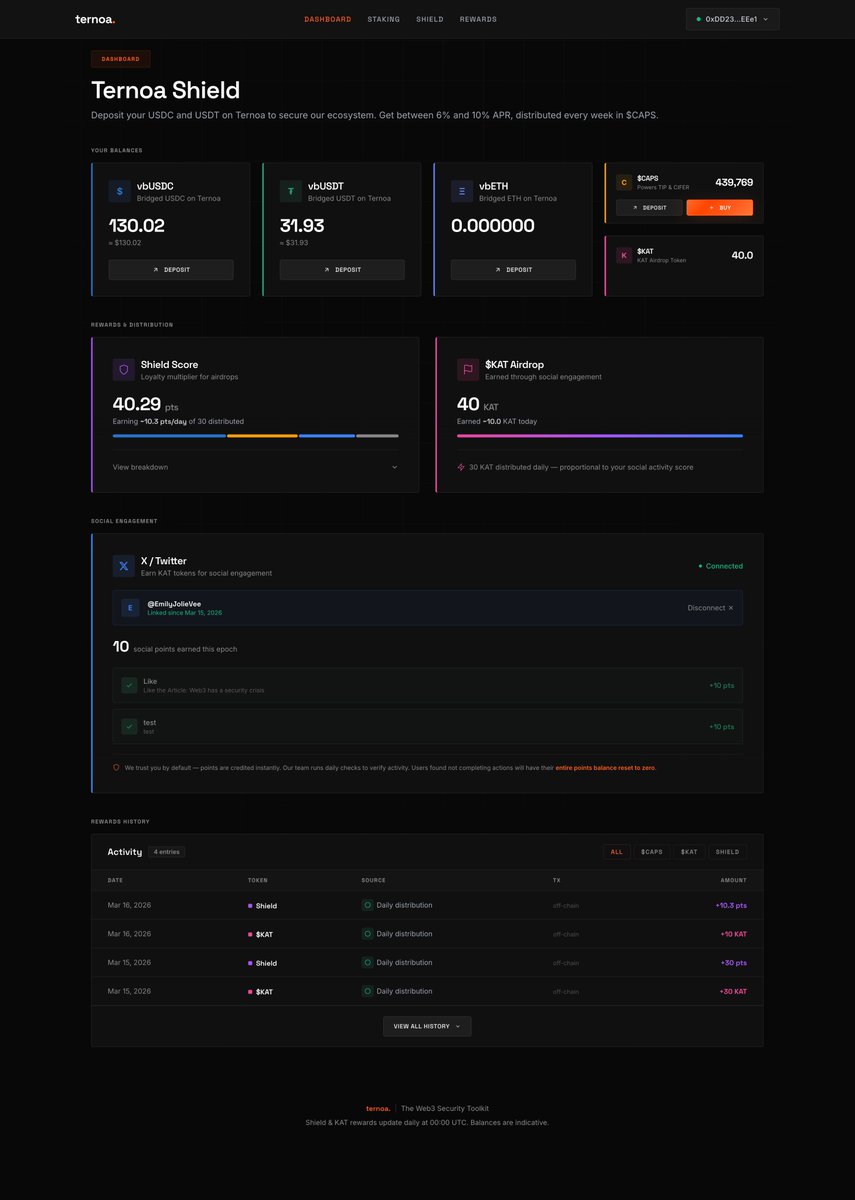The image size is (855, 1200).
Task: Click the shield warning icon in trust notice
Action: pyautogui.click(x=116, y=768)
